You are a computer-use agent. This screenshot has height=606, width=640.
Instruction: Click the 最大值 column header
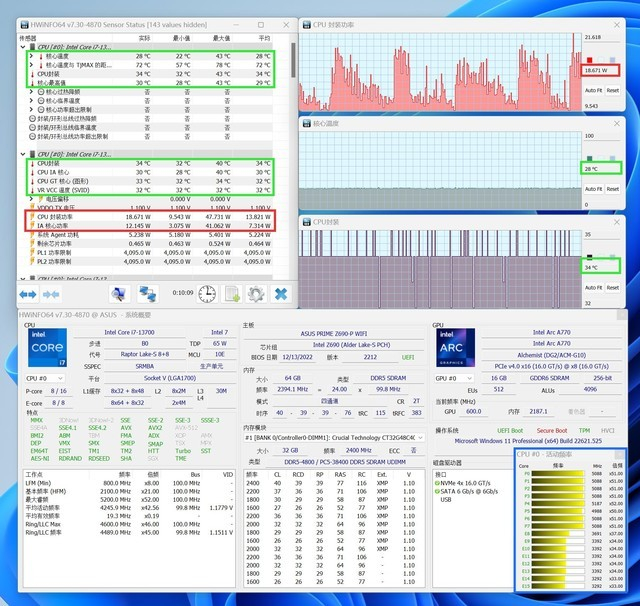(221, 38)
